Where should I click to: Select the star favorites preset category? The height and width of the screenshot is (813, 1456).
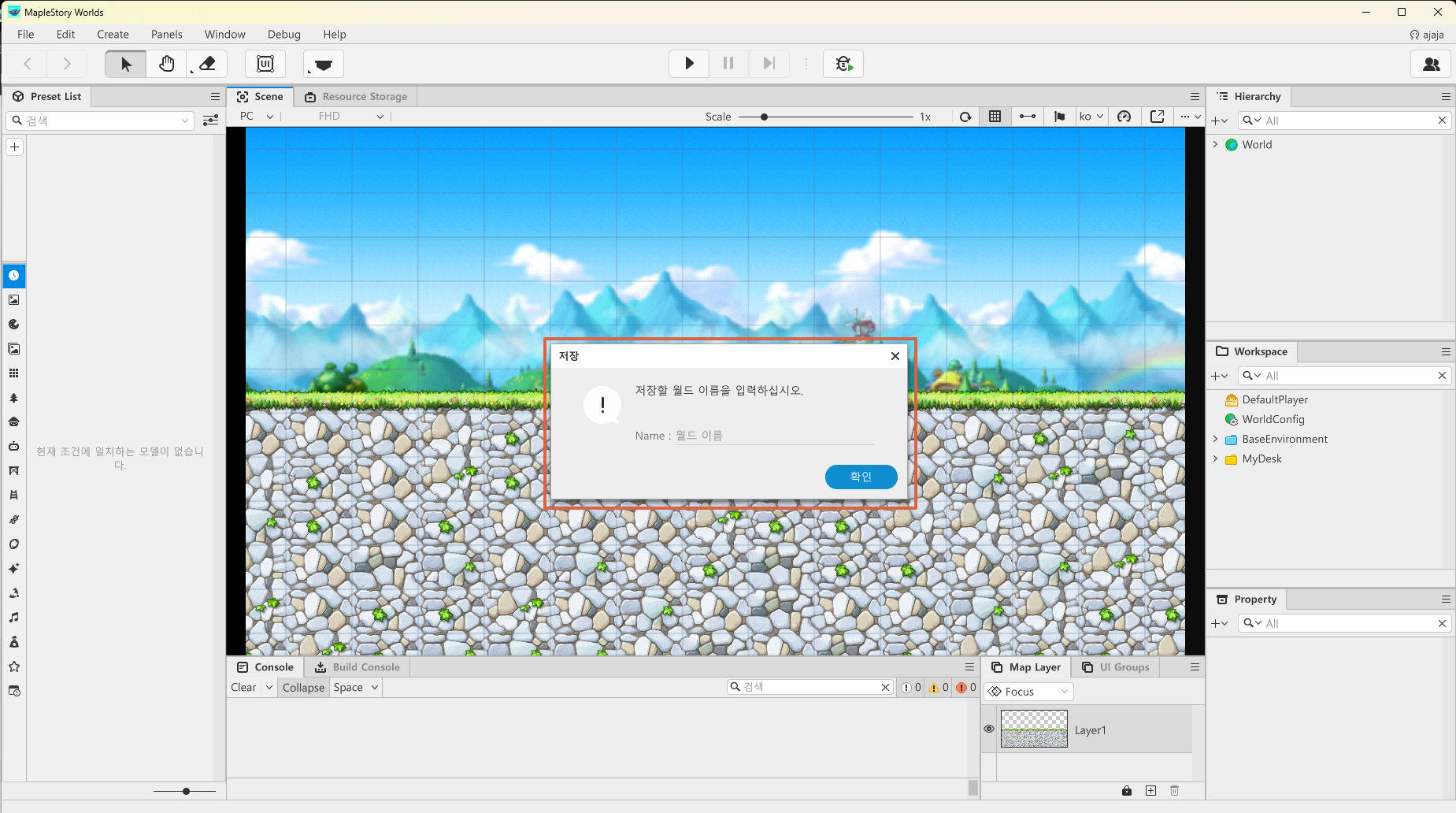pyautogui.click(x=14, y=666)
